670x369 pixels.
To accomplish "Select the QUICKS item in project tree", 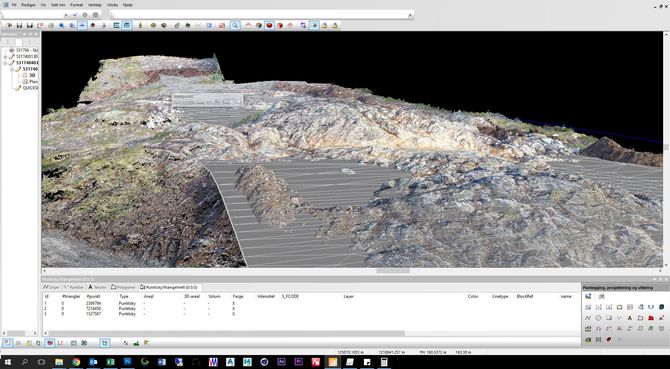I will click(30, 88).
